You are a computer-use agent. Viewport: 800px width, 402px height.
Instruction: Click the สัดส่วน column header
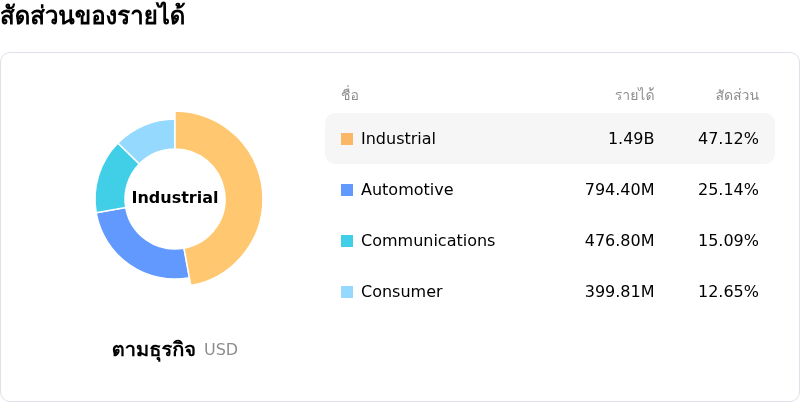pyautogui.click(x=737, y=95)
